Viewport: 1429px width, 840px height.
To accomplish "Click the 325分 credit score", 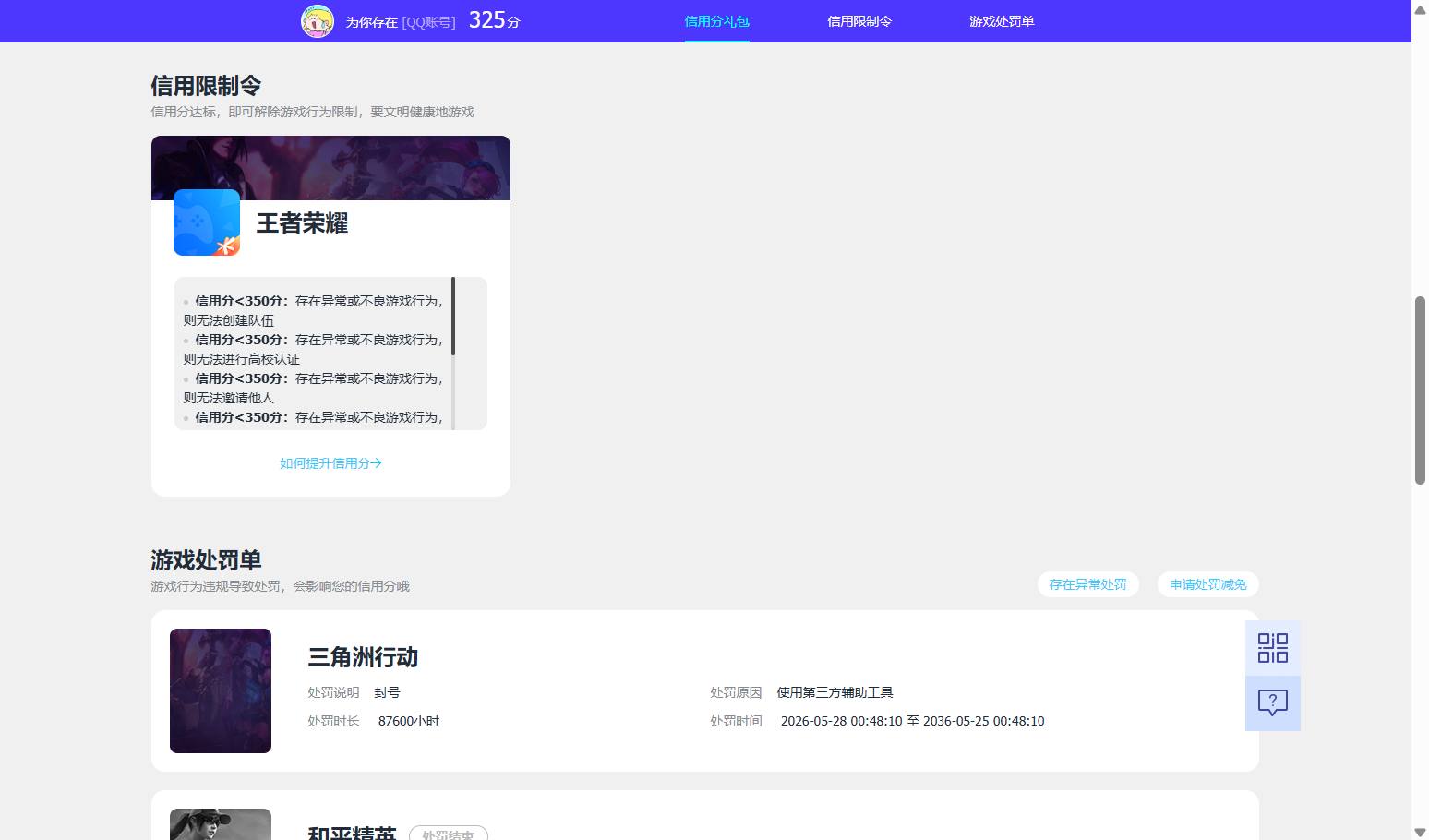I will pyautogui.click(x=494, y=20).
